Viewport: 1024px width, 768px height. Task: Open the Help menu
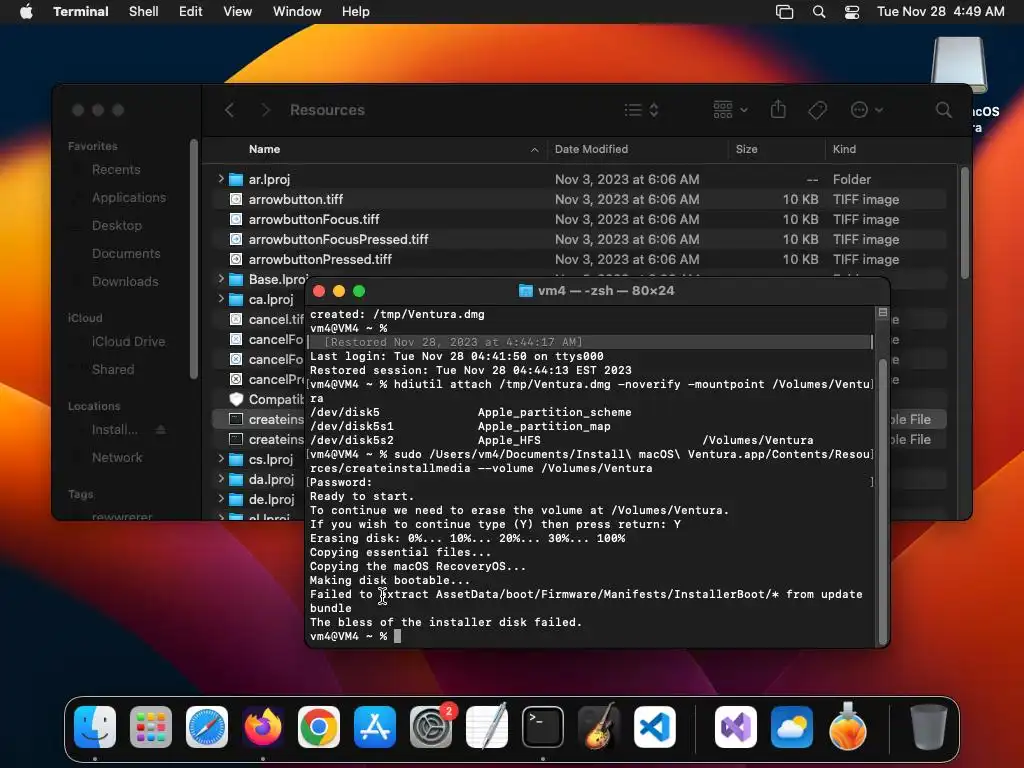coord(356,12)
